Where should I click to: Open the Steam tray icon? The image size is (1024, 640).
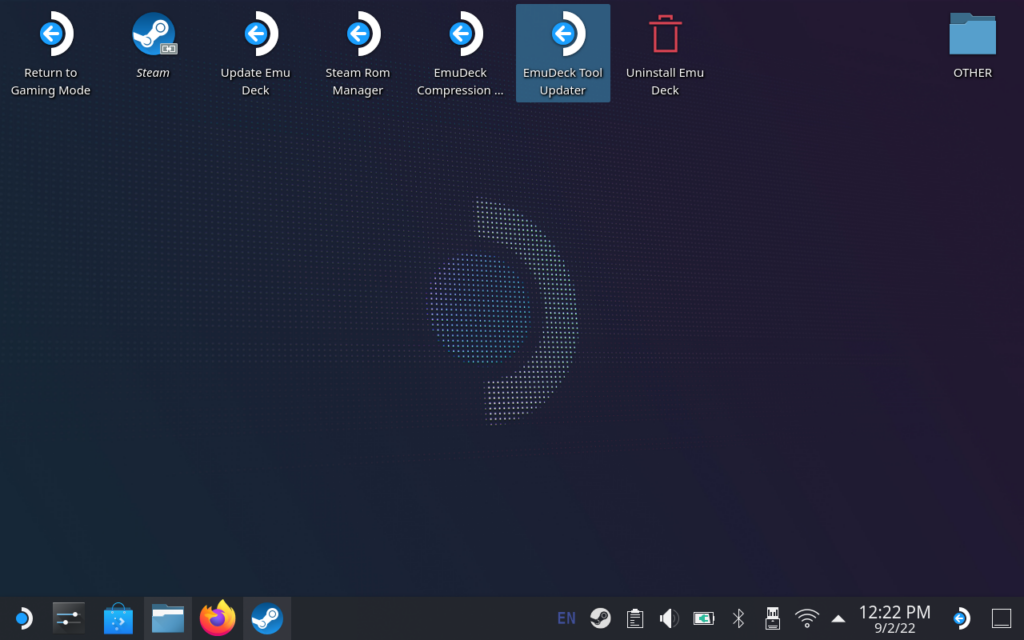click(x=600, y=618)
